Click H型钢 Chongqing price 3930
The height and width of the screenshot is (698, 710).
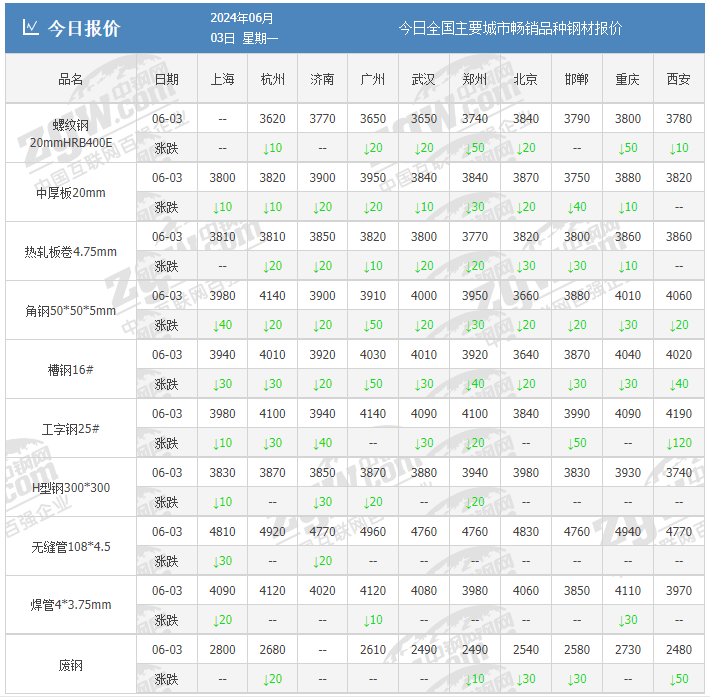point(628,472)
